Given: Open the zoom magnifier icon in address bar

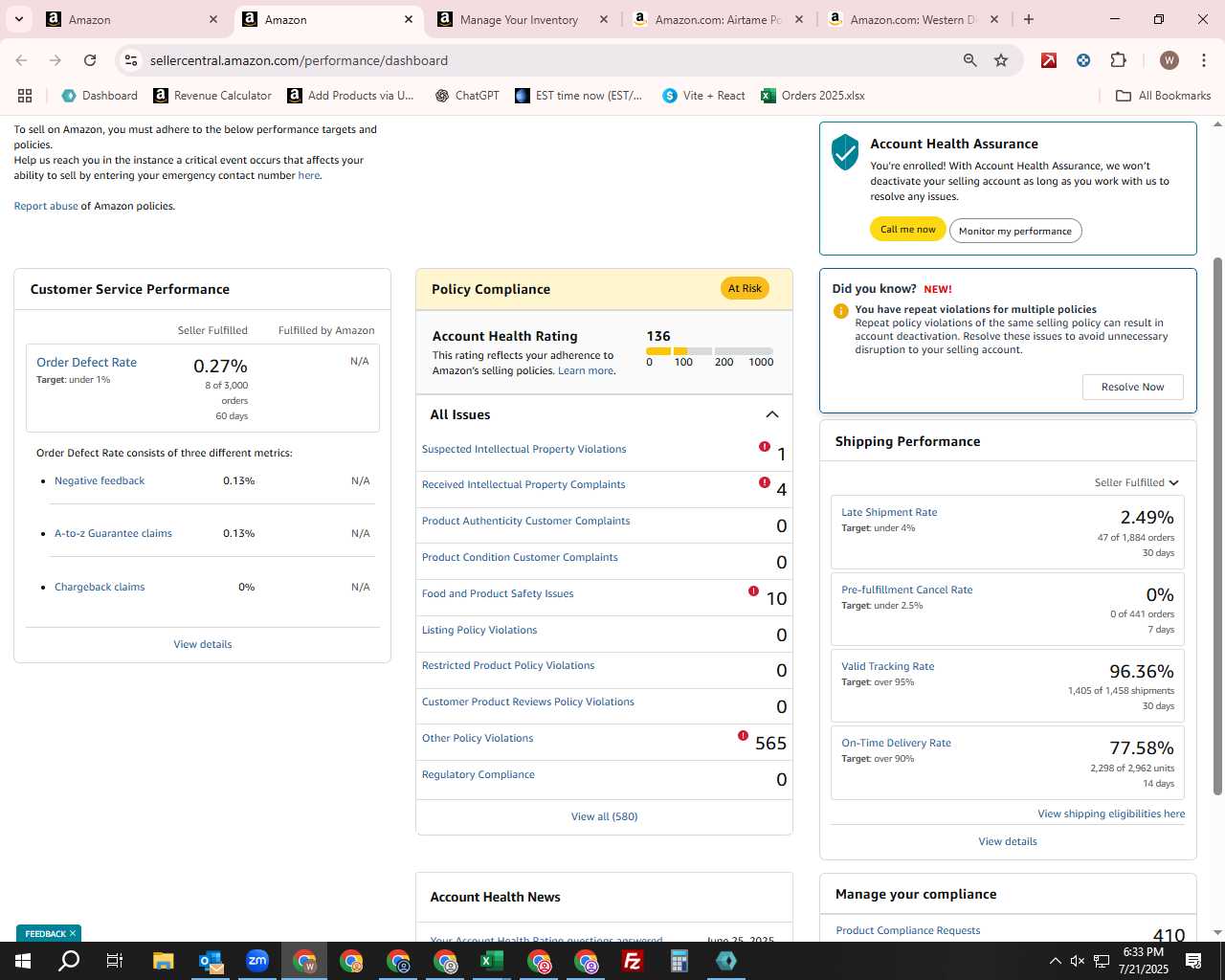Looking at the screenshot, I should 970,60.
